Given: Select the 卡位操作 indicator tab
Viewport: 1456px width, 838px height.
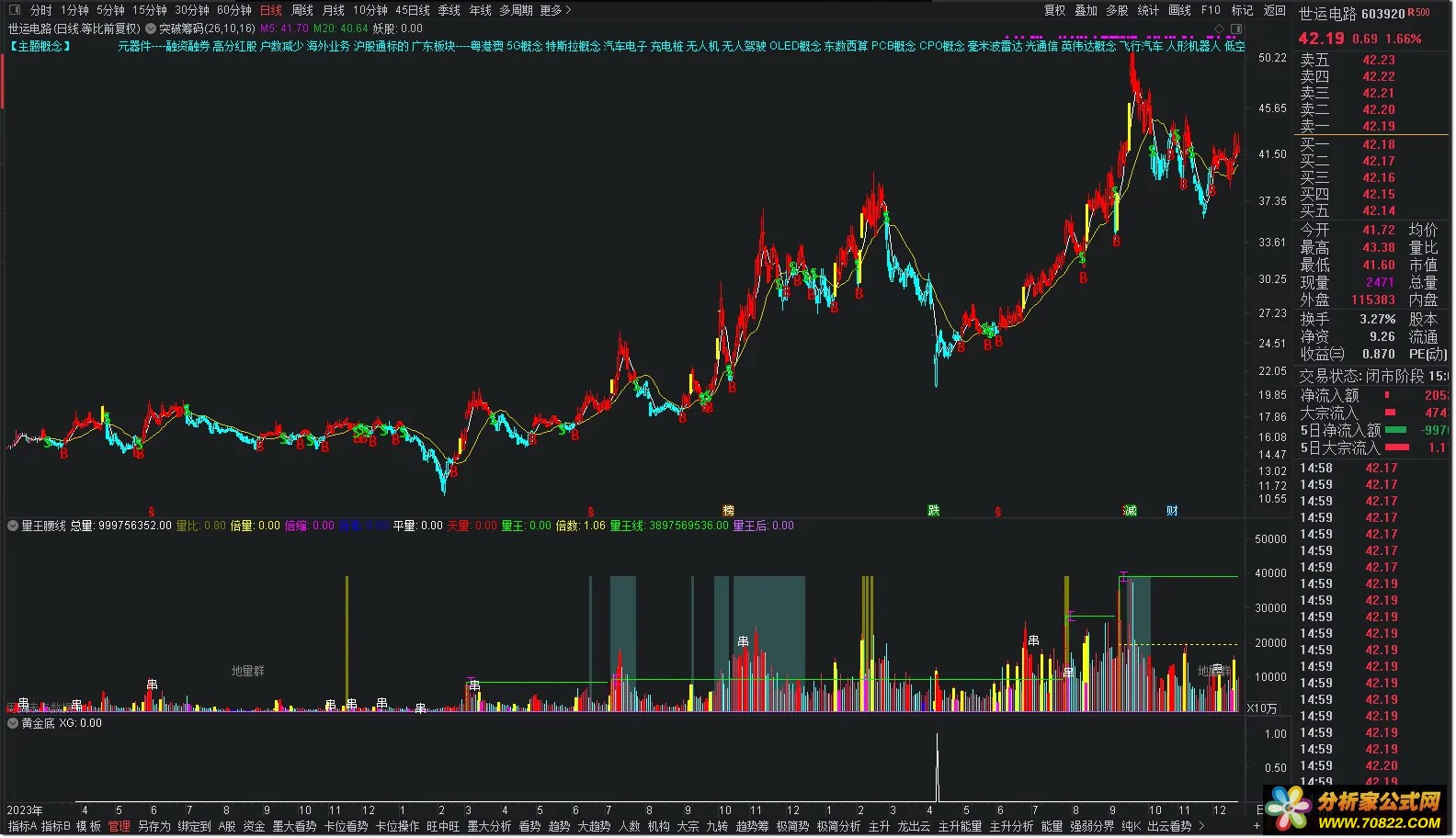Looking at the screenshot, I should click(x=397, y=826).
